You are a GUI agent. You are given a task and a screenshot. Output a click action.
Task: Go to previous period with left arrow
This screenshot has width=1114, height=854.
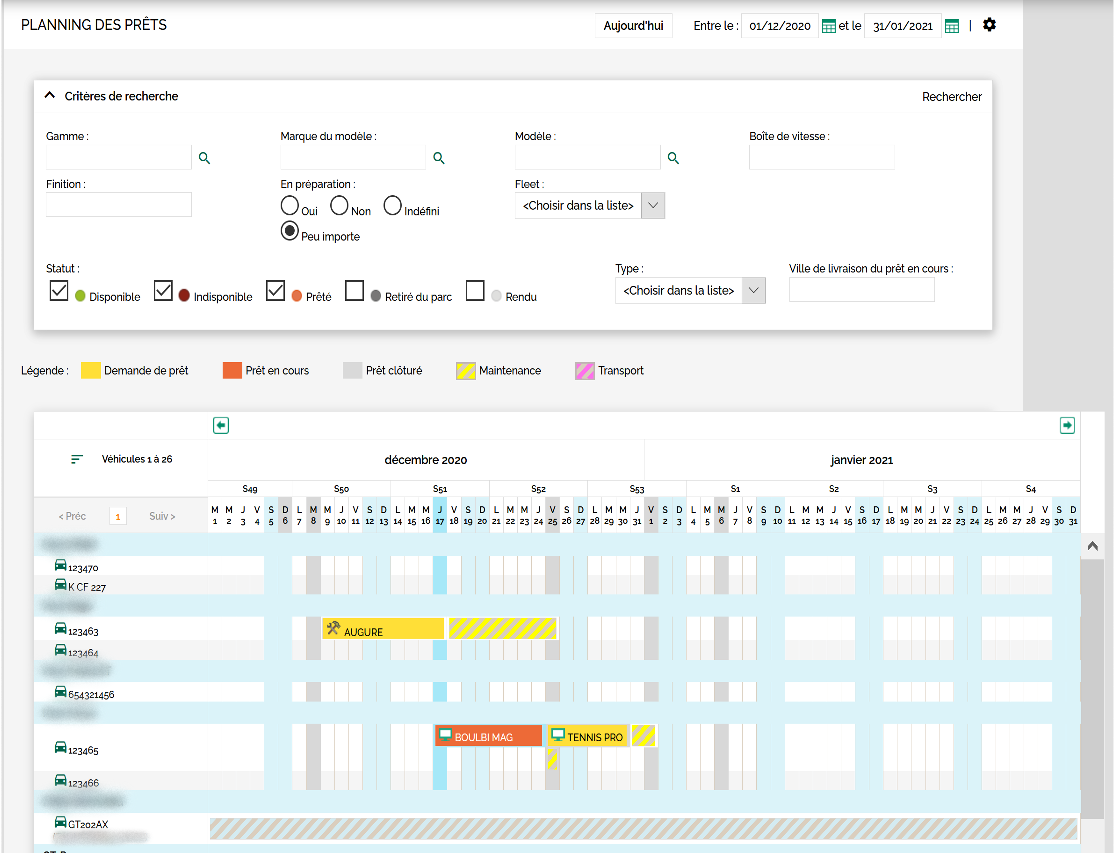coord(221,425)
